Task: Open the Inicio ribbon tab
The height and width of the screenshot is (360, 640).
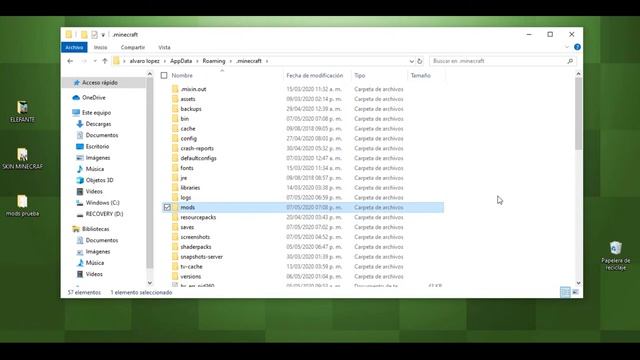Action: coord(100,47)
